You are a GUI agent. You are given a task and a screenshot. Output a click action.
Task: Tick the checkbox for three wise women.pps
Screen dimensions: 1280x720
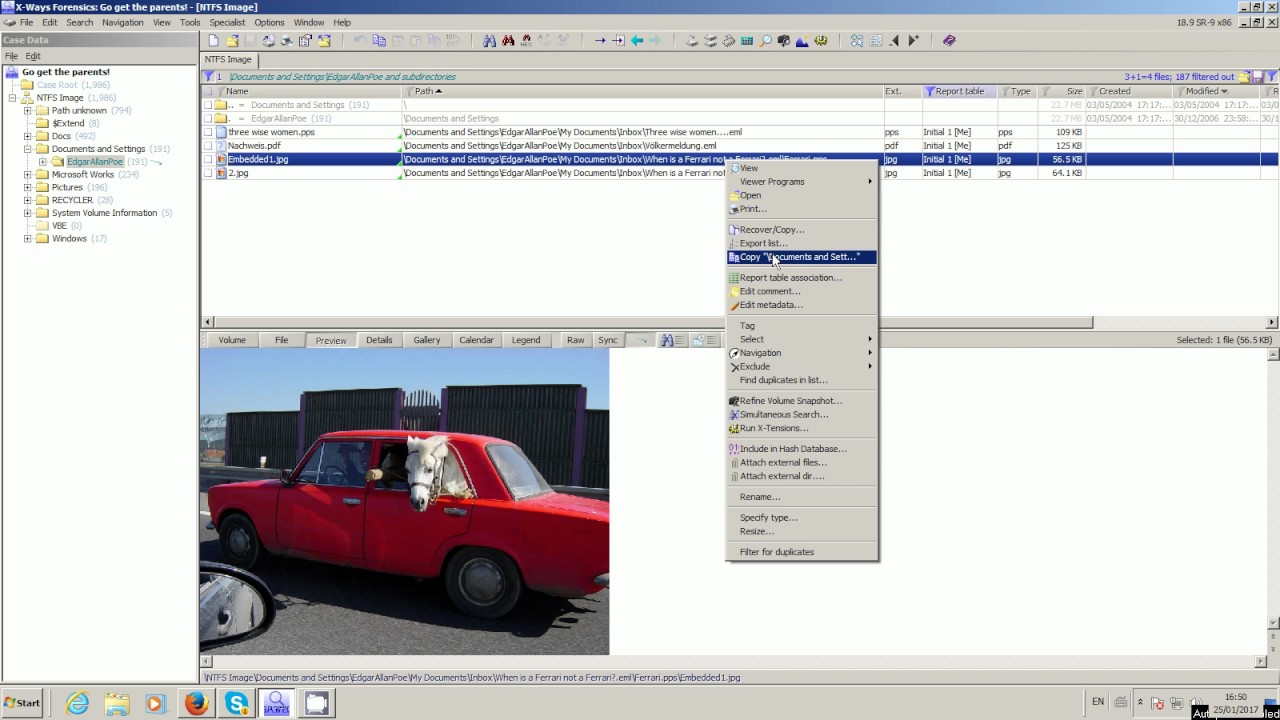208,132
